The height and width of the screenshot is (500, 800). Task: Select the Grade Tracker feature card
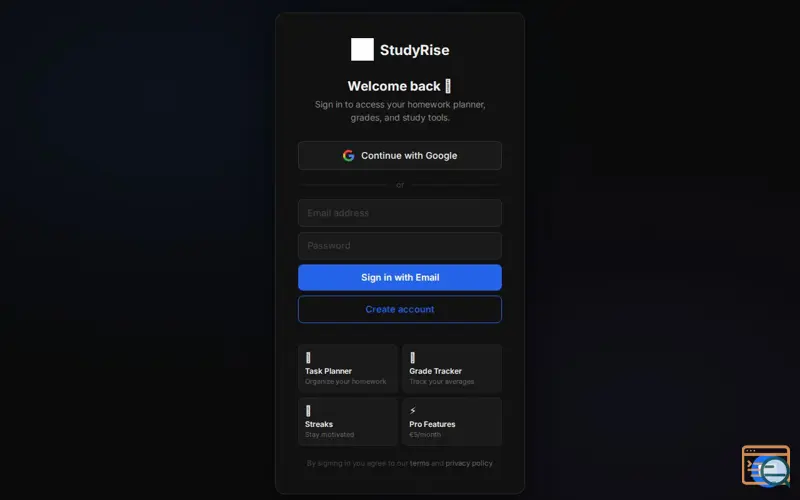(x=452, y=369)
